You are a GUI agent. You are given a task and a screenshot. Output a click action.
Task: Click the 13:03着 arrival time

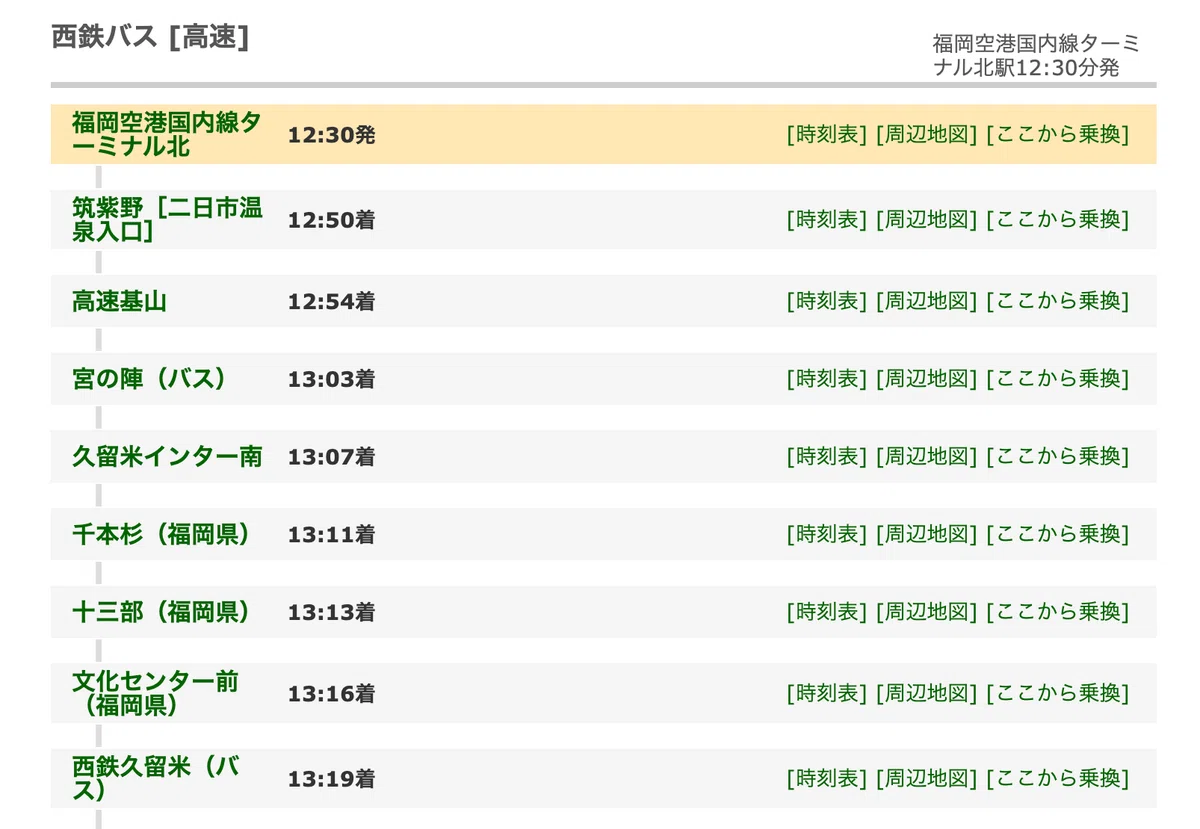(x=331, y=379)
